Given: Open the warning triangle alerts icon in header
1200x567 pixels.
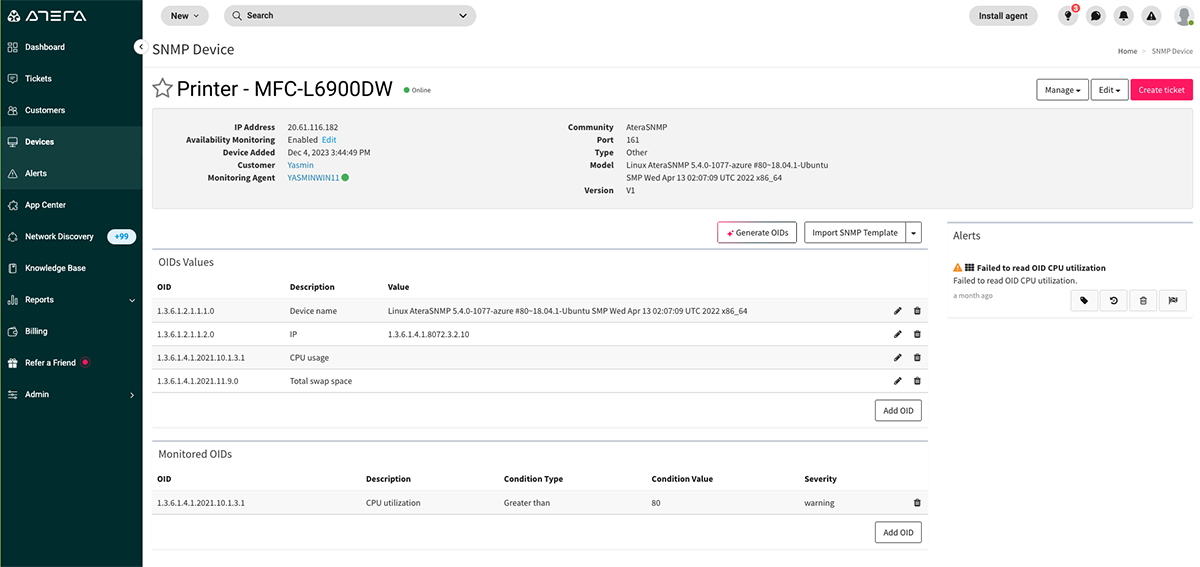Looking at the screenshot, I should tap(1151, 16).
